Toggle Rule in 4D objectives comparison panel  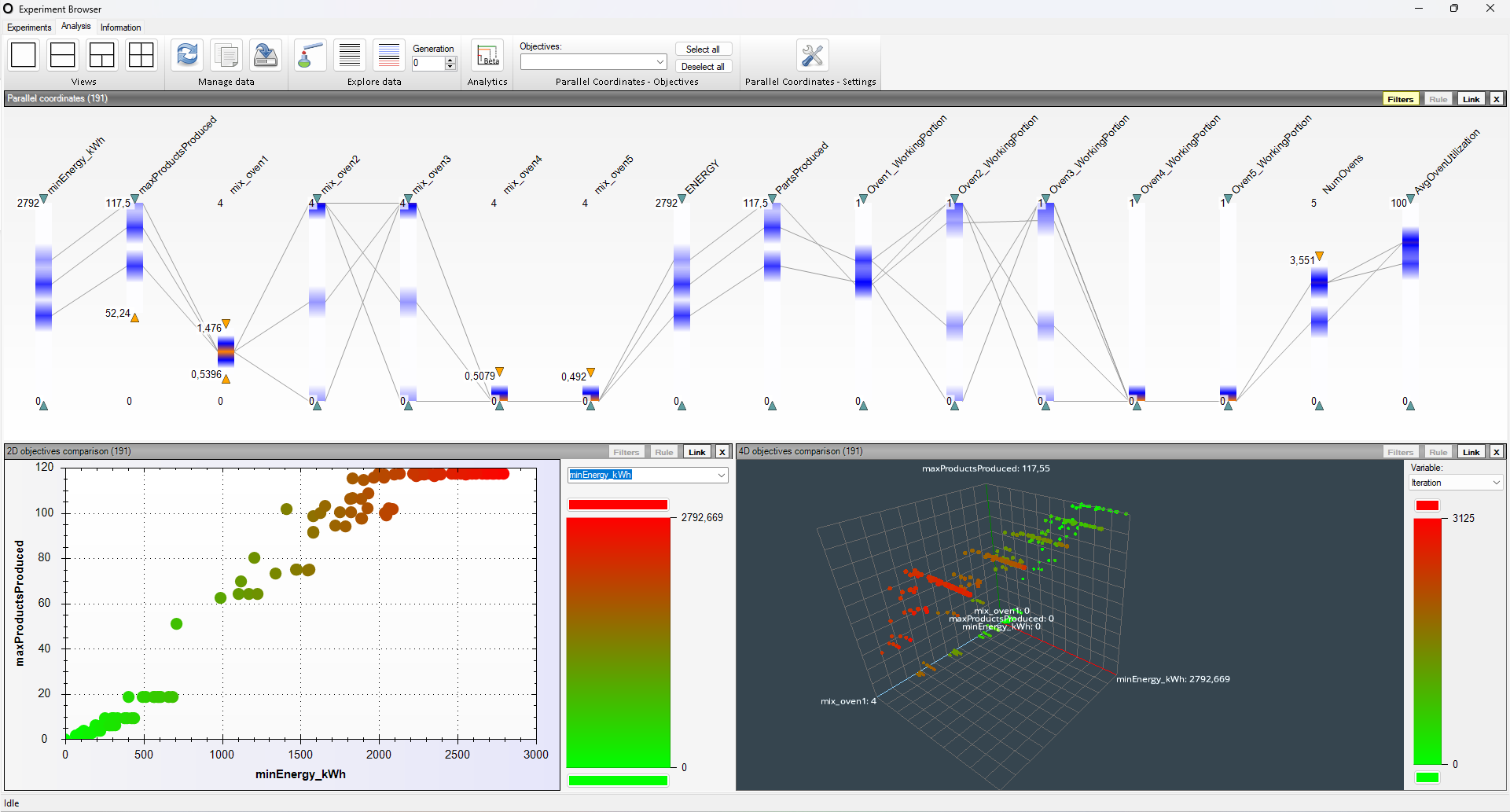tap(1438, 452)
